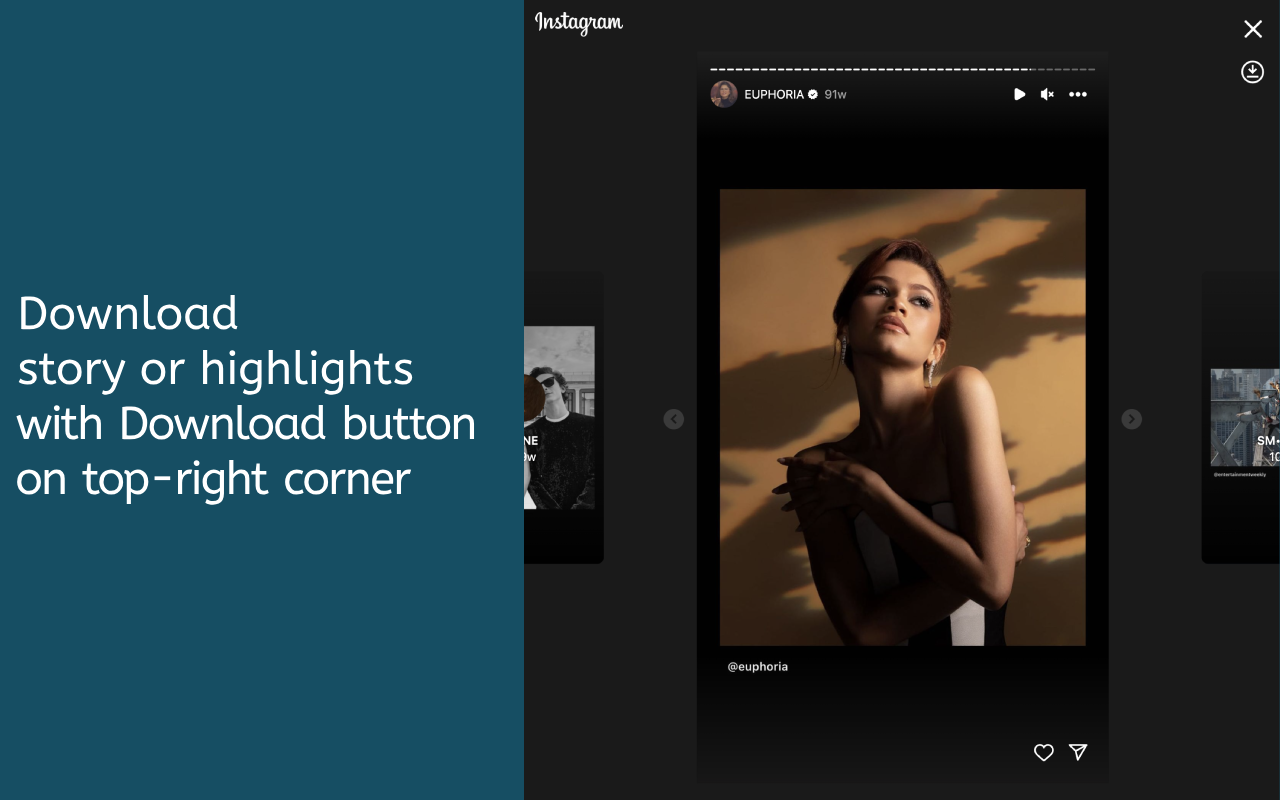Go back using the left chevron

(x=673, y=419)
